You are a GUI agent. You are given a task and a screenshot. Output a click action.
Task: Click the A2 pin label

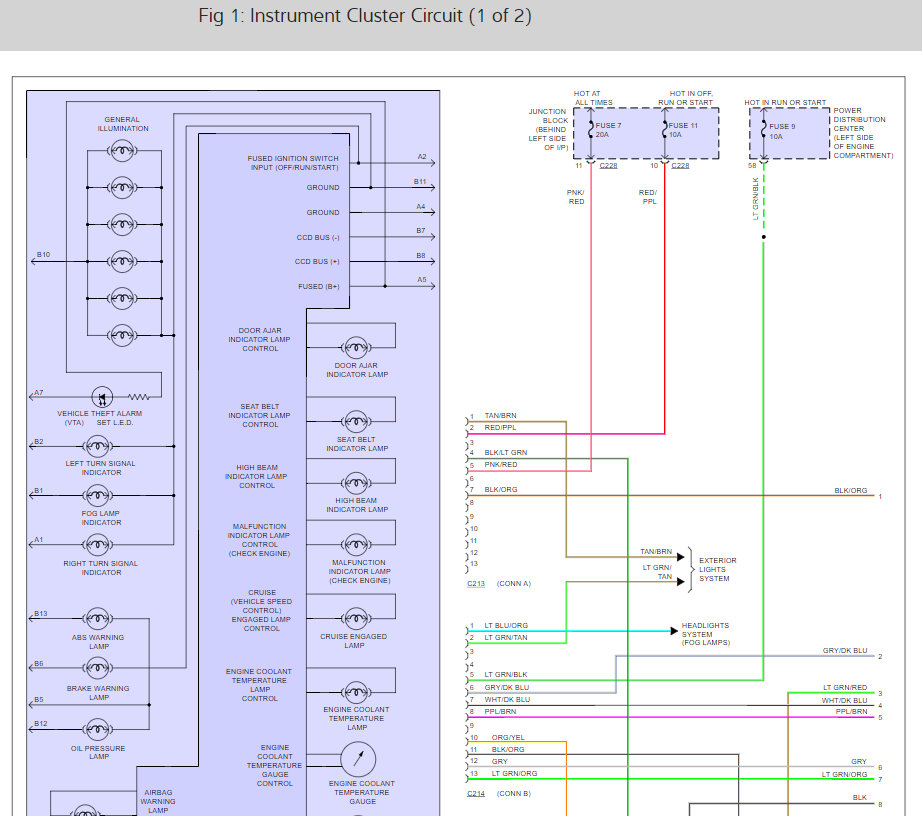(422, 156)
